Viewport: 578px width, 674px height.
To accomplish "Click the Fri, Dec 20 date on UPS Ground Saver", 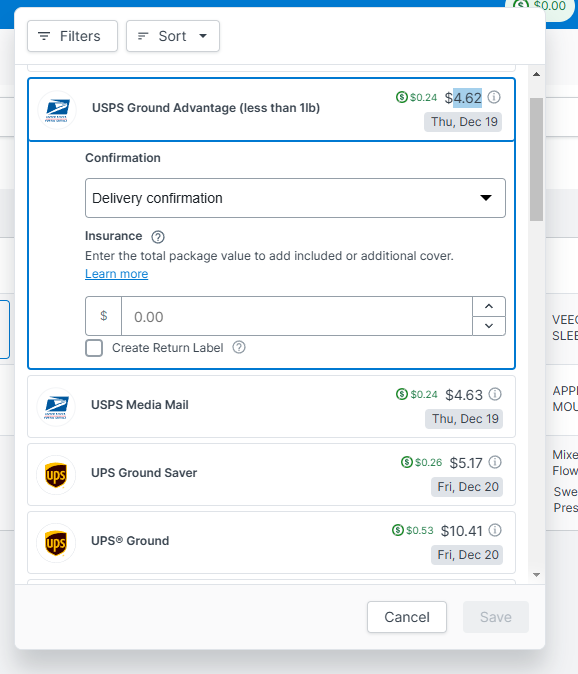I will click(467, 487).
